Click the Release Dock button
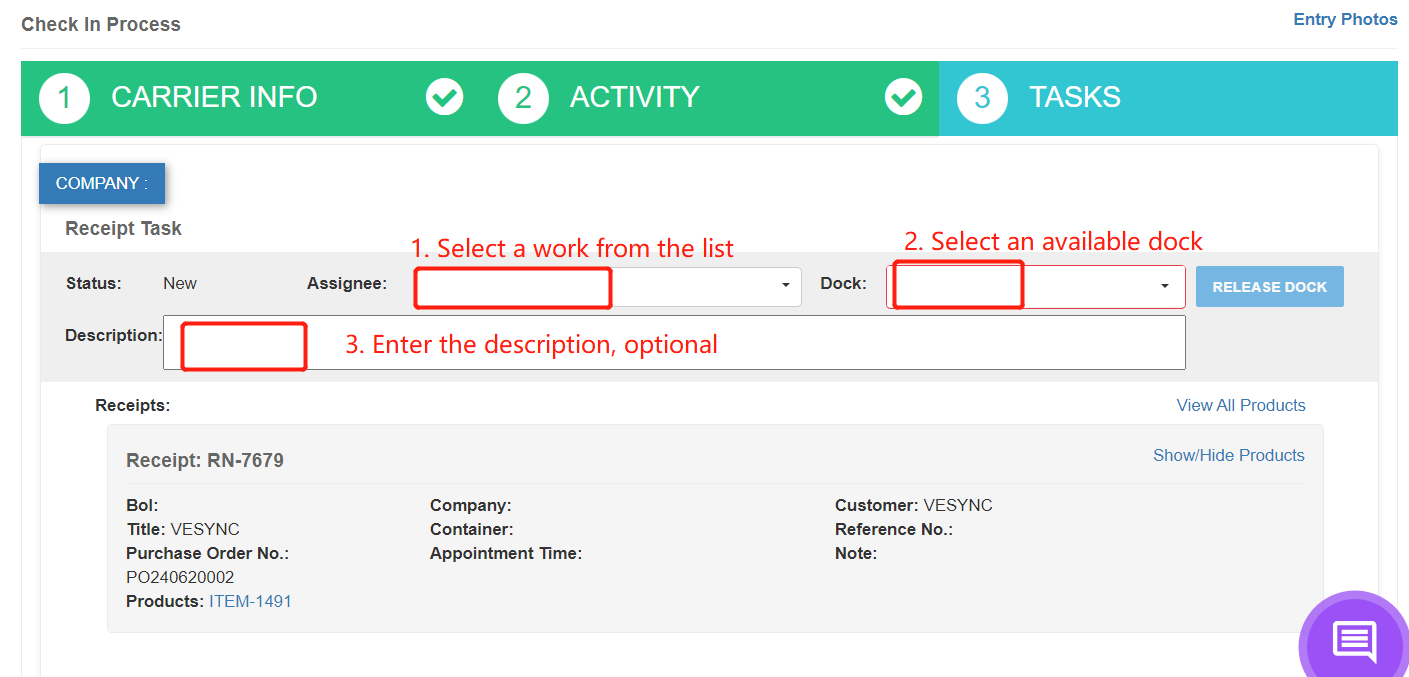This screenshot has width=1409, height=677. pyautogui.click(x=1269, y=287)
